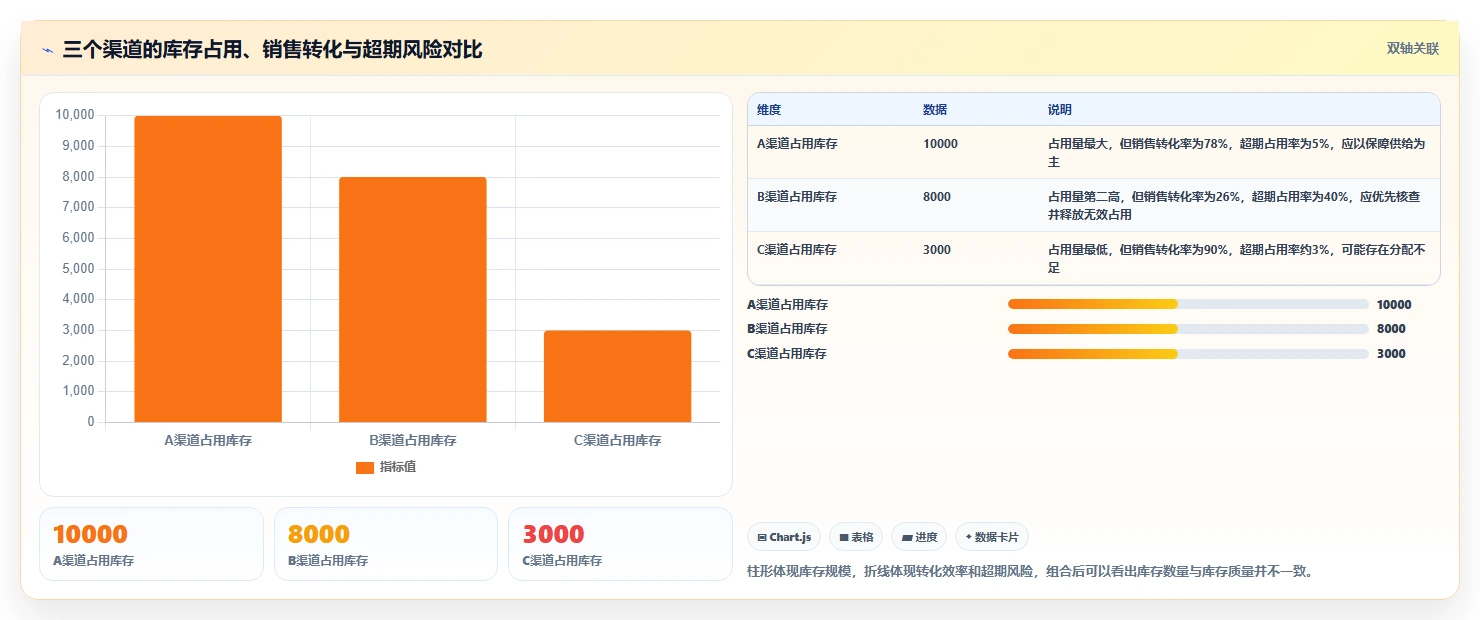Click the A渠道占用库存 bar in chart

pyautogui.click(x=208, y=269)
